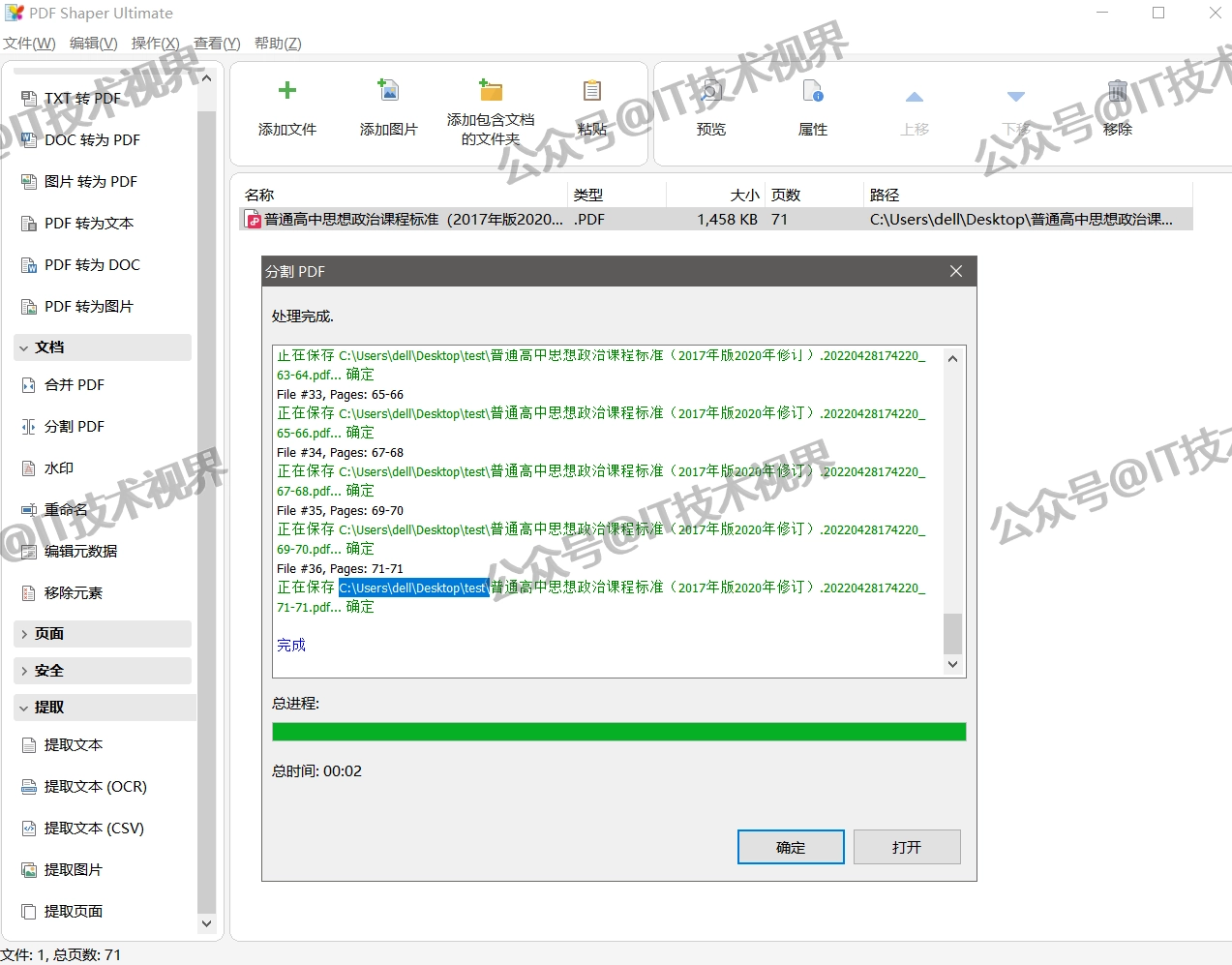Image resolution: width=1232 pixels, height=965 pixels.
Task: Select the 粘贴 toolbar icon
Action: tap(591, 105)
